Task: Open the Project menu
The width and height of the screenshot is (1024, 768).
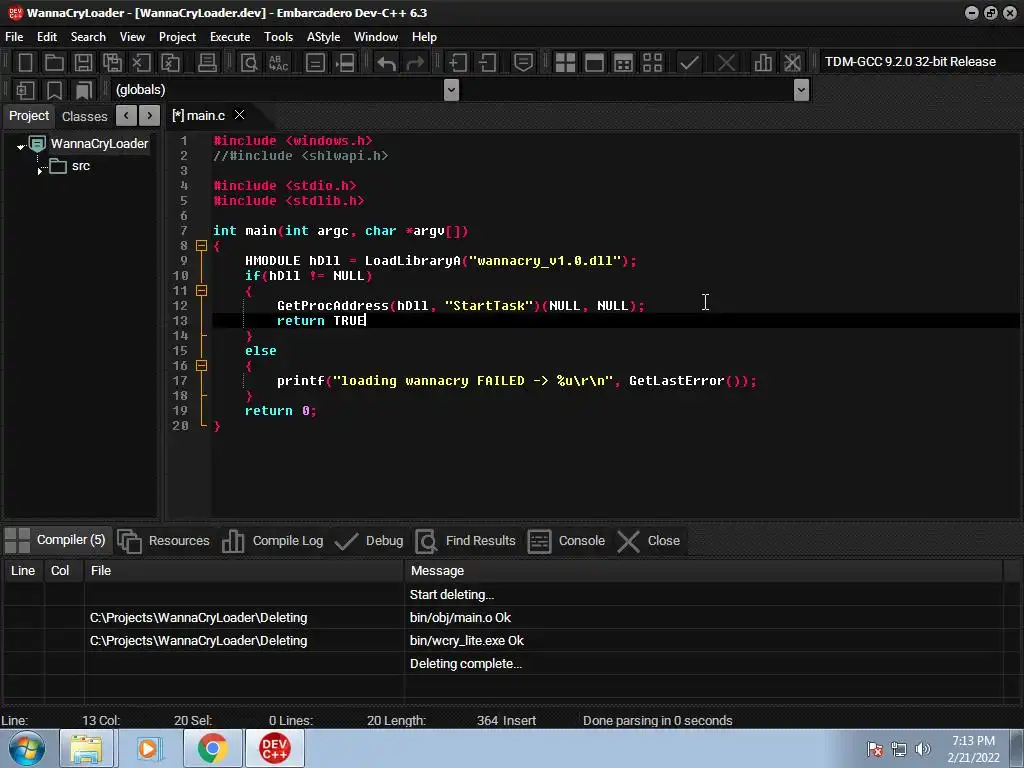Action: 177,37
